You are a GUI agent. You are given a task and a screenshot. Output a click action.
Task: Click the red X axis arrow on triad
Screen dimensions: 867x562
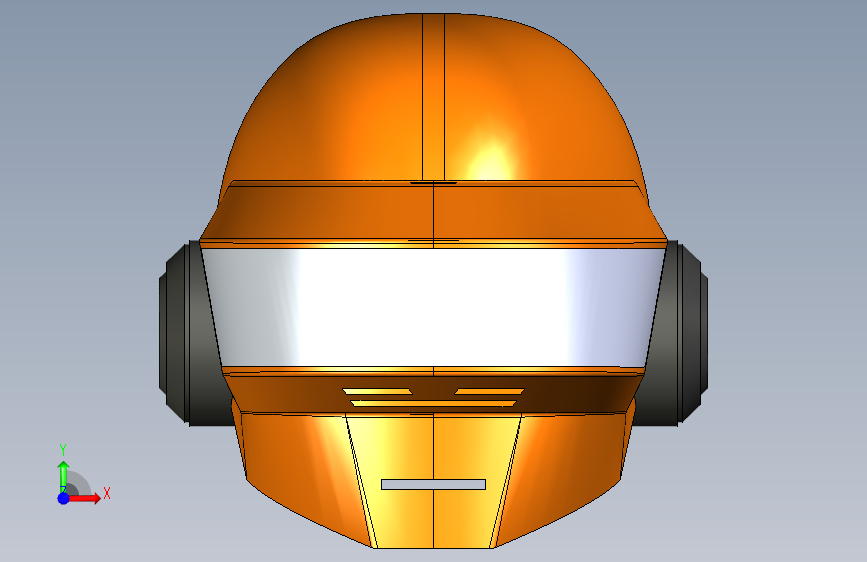tap(85, 498)
